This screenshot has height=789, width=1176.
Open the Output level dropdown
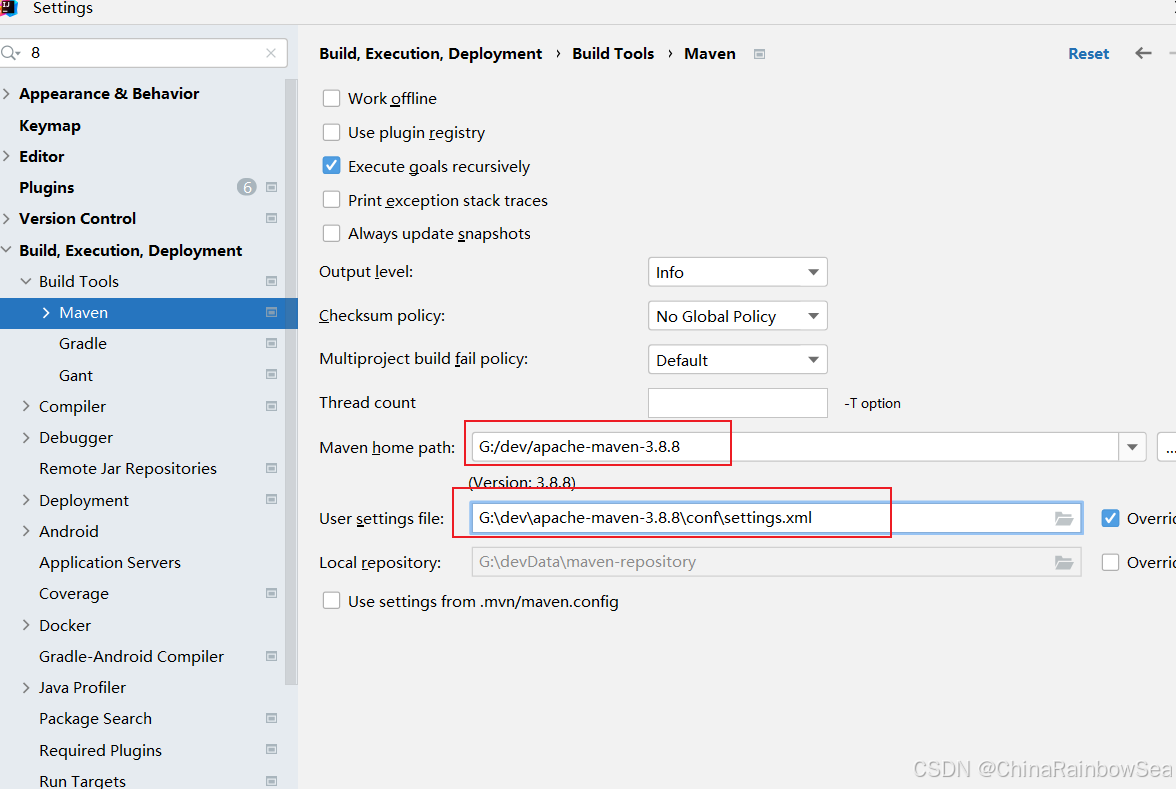point(737,272)
